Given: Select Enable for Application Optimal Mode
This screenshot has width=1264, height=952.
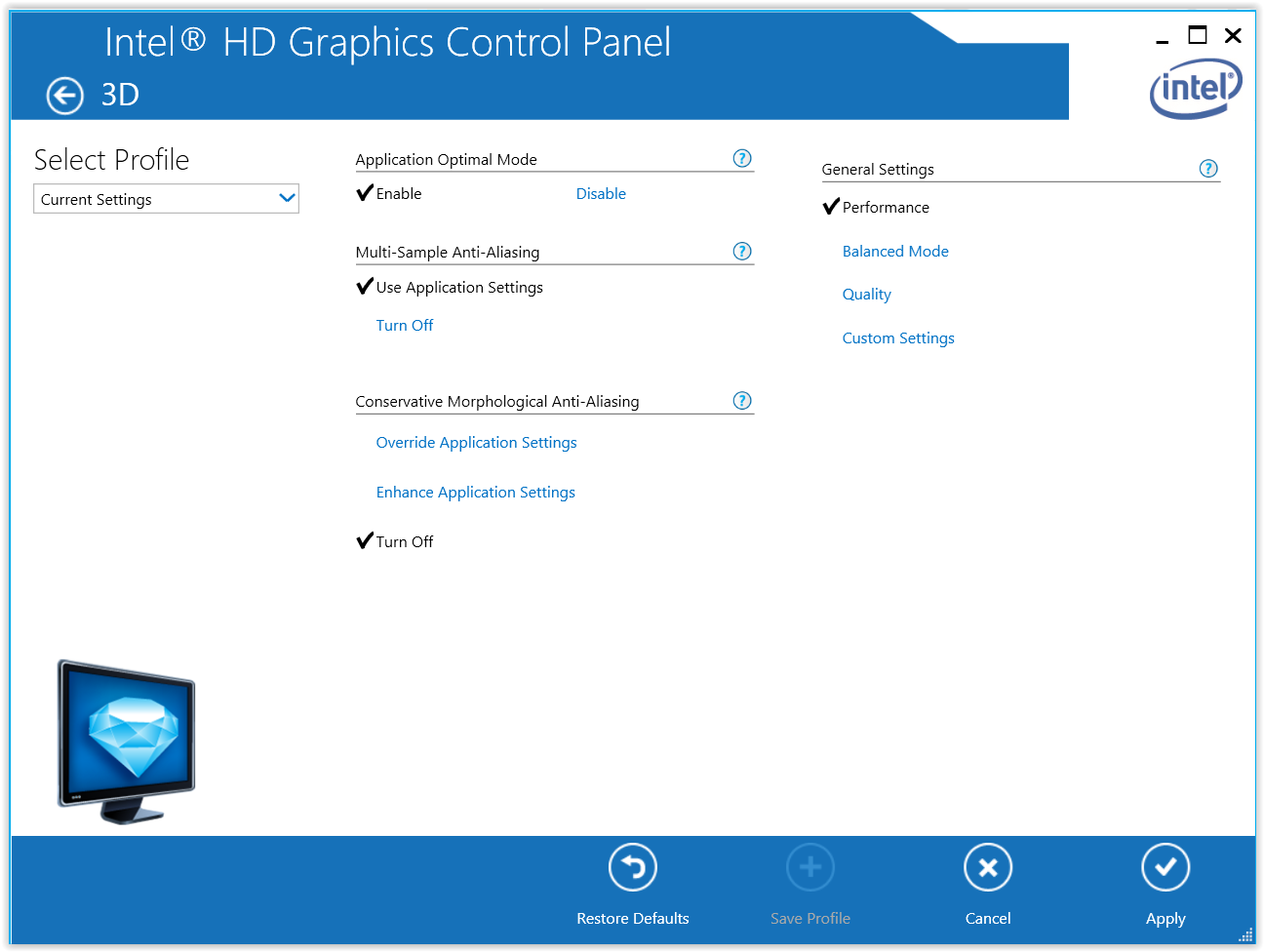Looking at the screenshot, I should coord(399,193).
